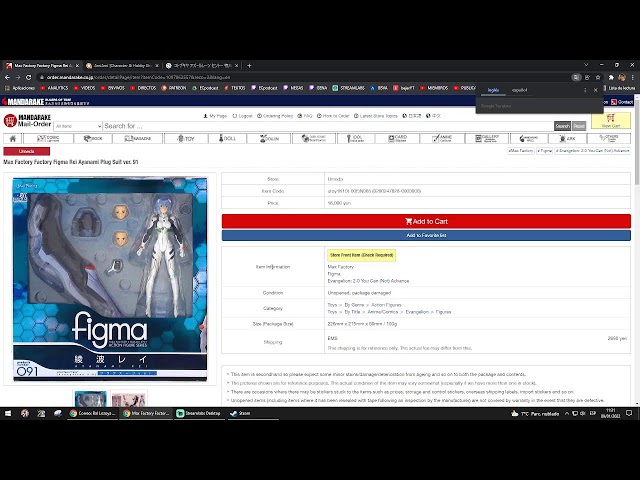The width and height of the screenshot is (640, 480).
Task: Open Steam from the taskbar
Action: pos(240,413)
